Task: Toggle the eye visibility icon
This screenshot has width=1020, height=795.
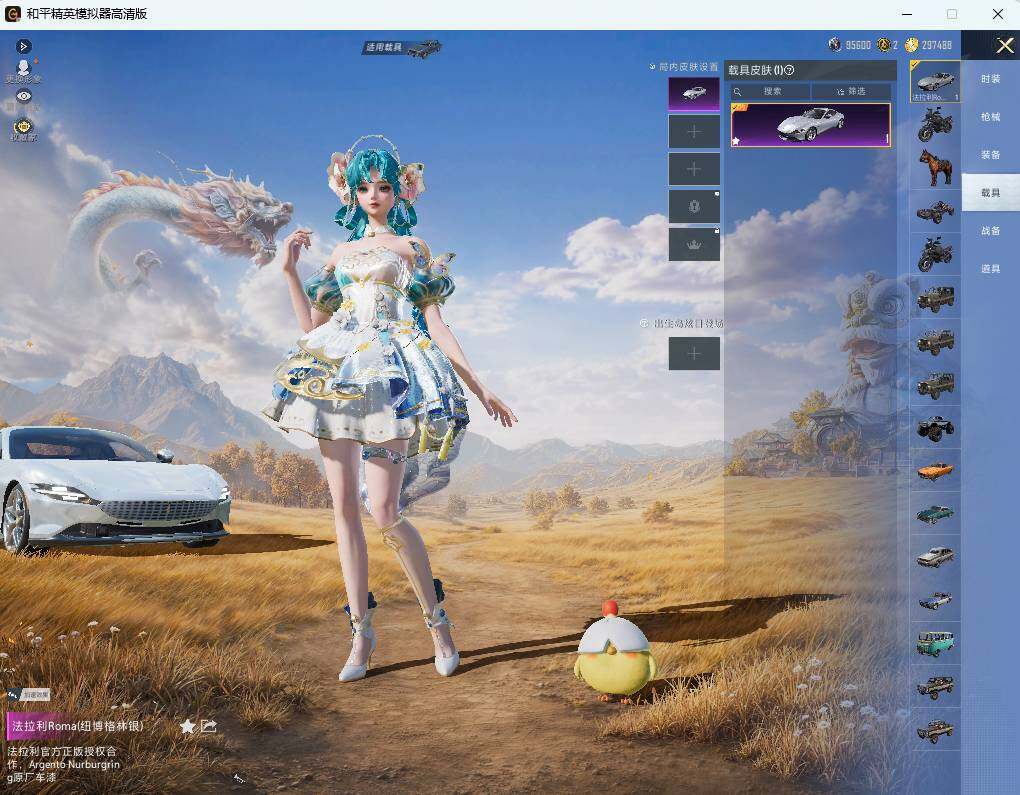Action: pos(24,96)
